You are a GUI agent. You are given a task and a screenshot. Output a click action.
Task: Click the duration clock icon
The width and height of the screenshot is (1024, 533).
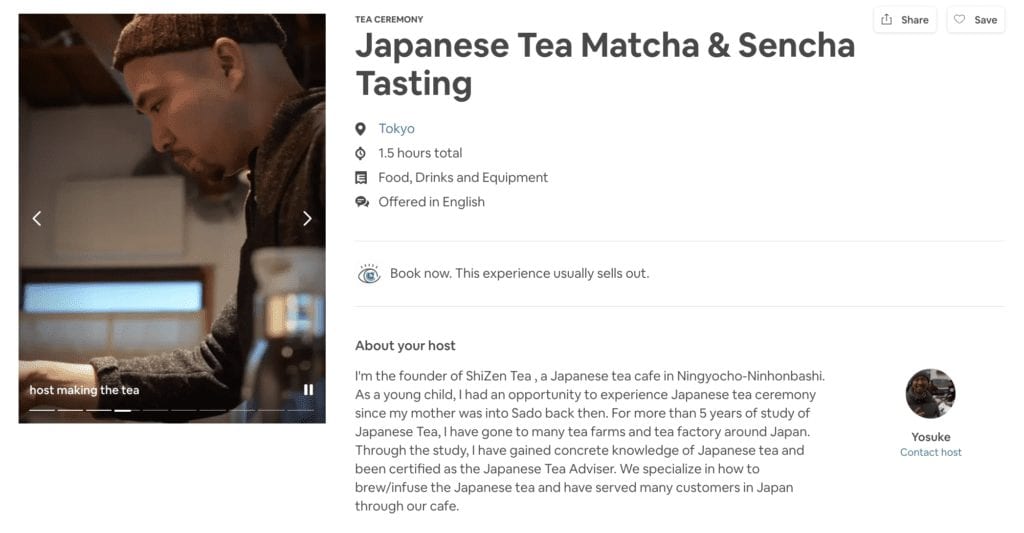(x=361, y=153)
